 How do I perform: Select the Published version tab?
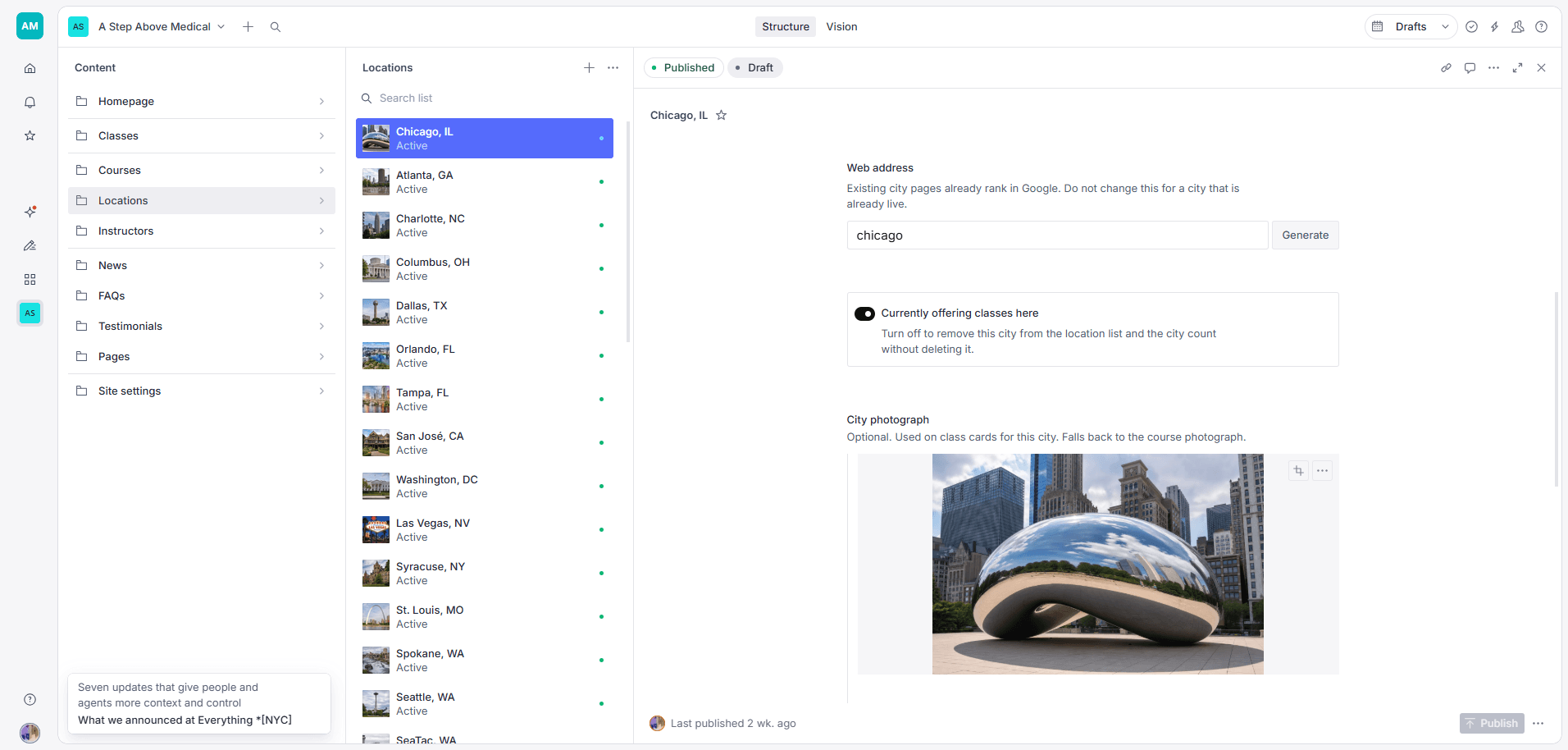[683, 67]
